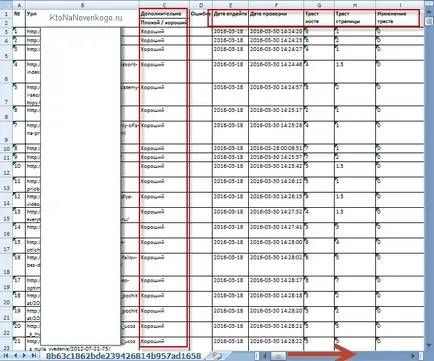Image resolution: width=434 pixels, height=361 pixels.
Task: Click the vertical scrollbar up arrow
Action: point(429,13)
